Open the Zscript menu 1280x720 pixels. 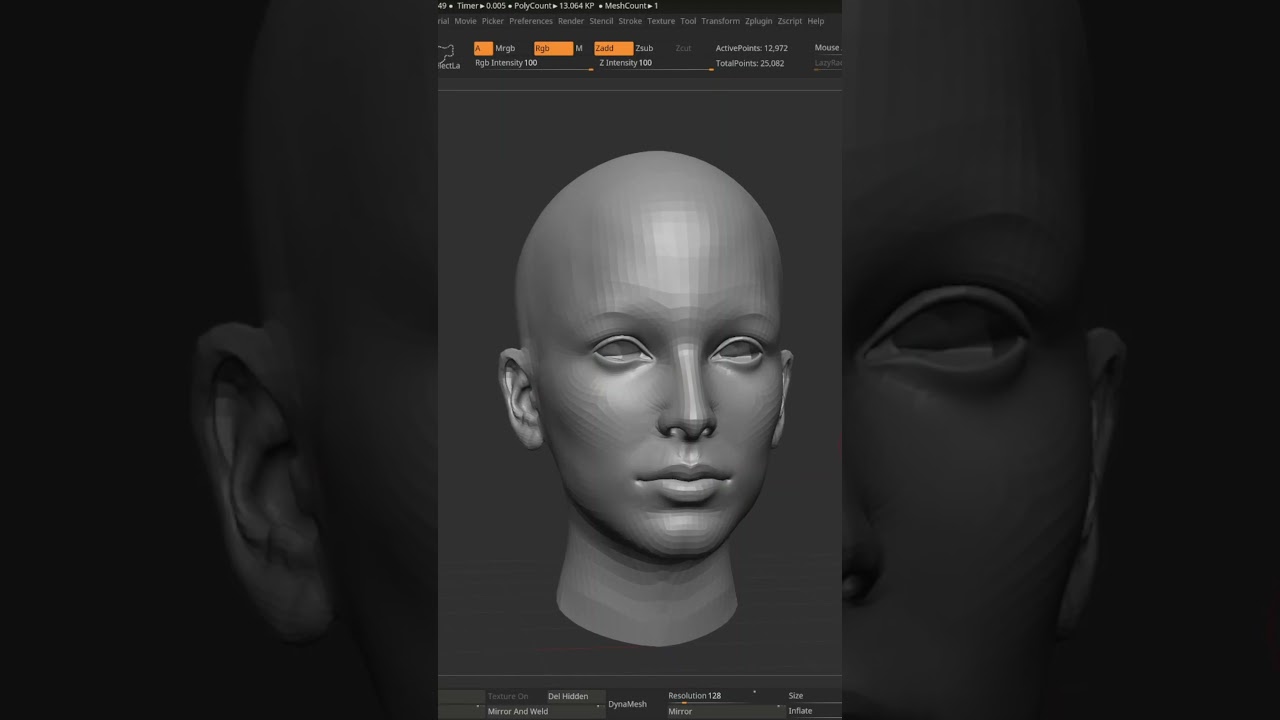790,21
